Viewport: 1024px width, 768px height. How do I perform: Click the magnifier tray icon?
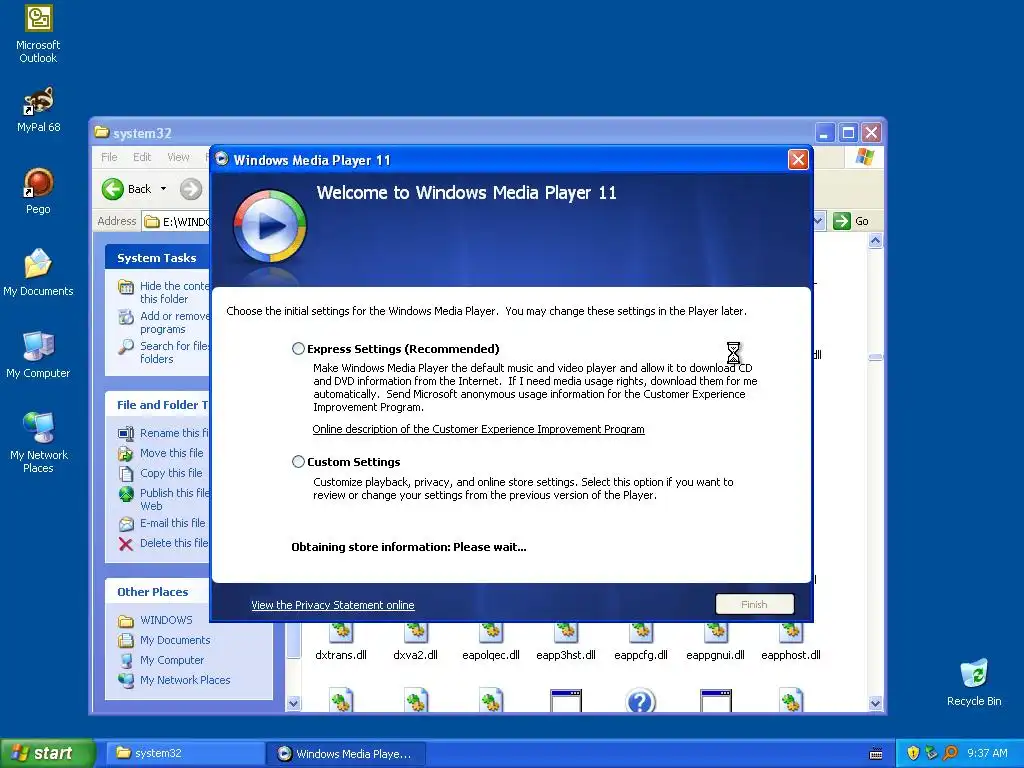950,753
